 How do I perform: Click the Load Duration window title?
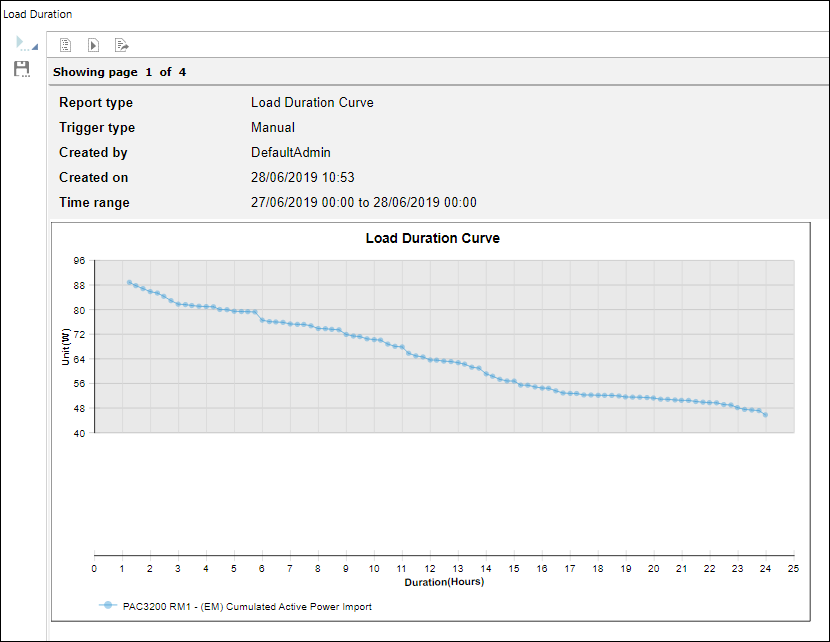coord(38,14)
